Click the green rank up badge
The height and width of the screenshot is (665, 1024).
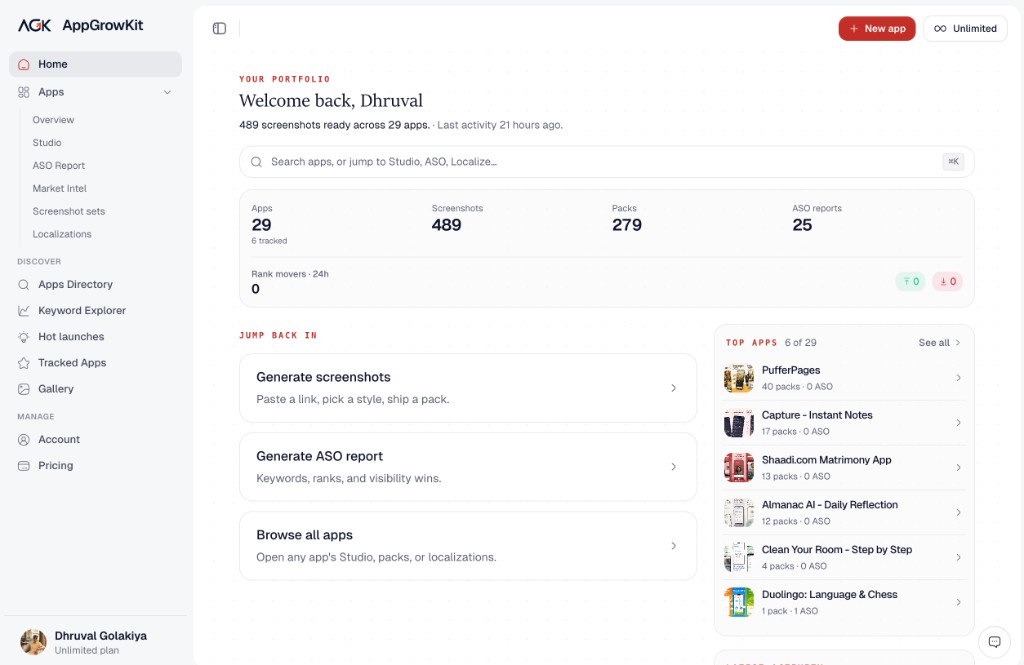pyautogui.click(x=910, y=282)
